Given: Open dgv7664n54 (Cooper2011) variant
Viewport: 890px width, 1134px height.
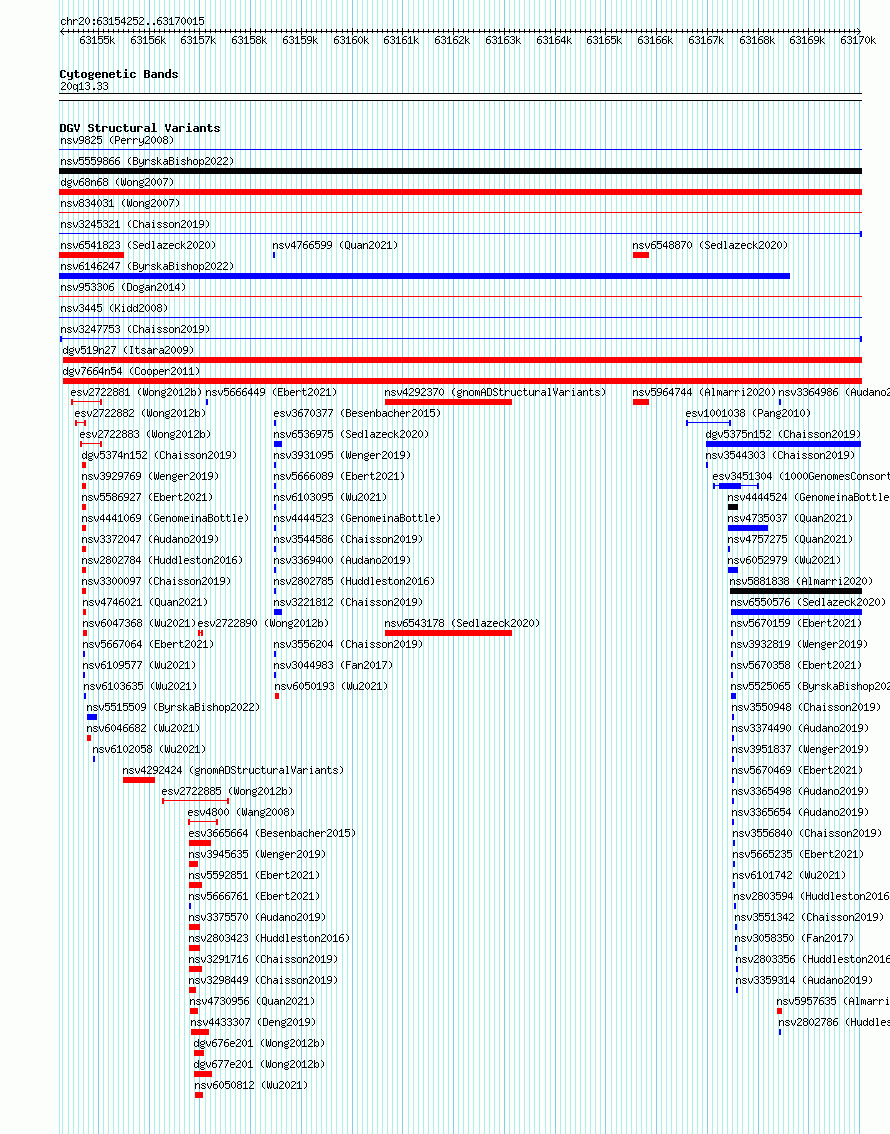Looking at the screenshot, I should (x=132, y=371).
